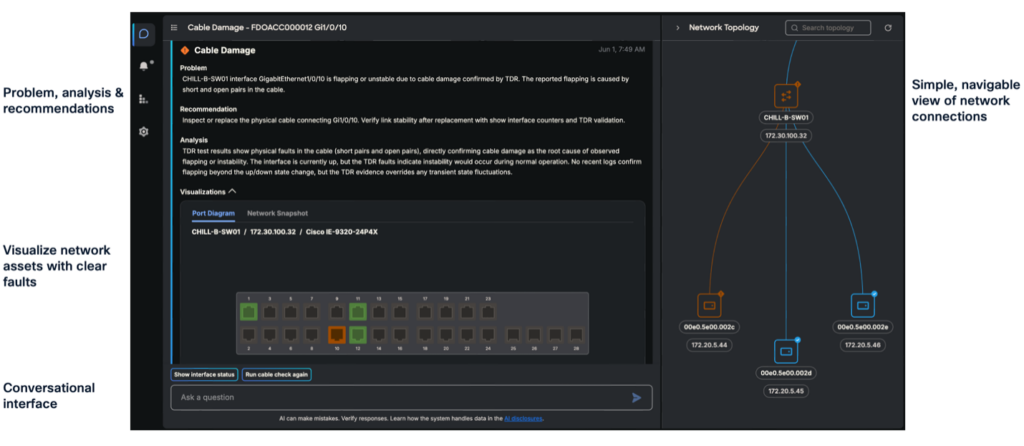Select the 00e0.5e00.002d device node
Viewport: 1024px width, 446px height.
tap(786, 351)
